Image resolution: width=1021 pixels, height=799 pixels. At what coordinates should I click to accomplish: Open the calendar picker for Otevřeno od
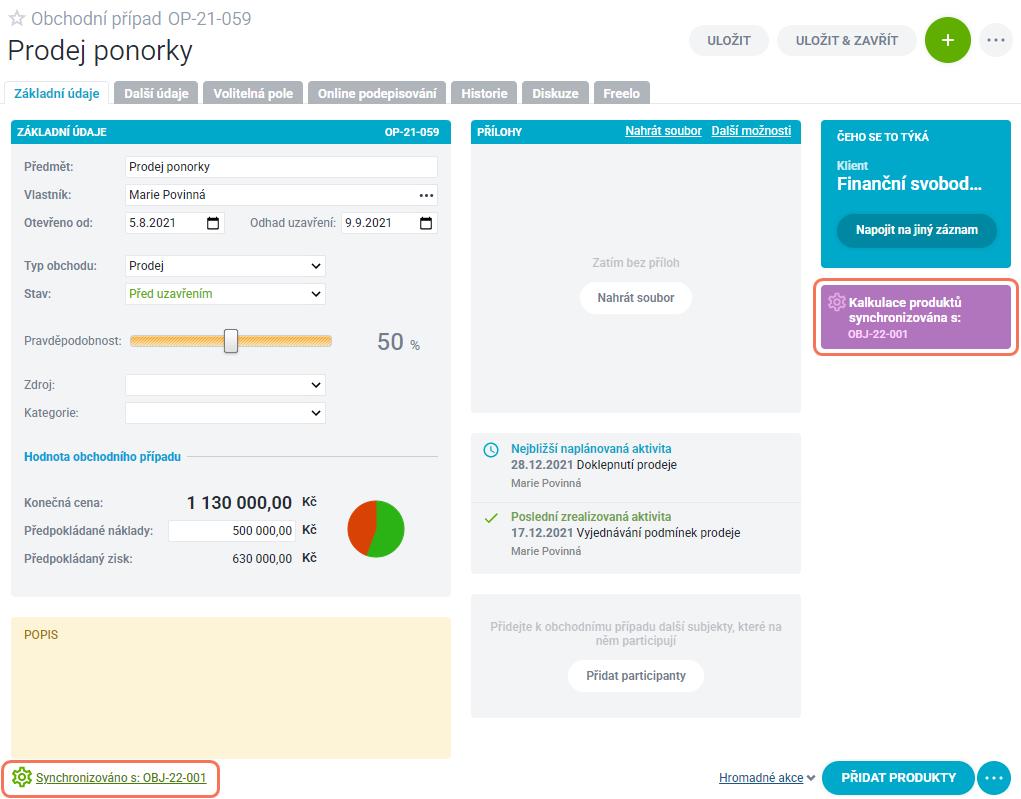click(213, 223)
